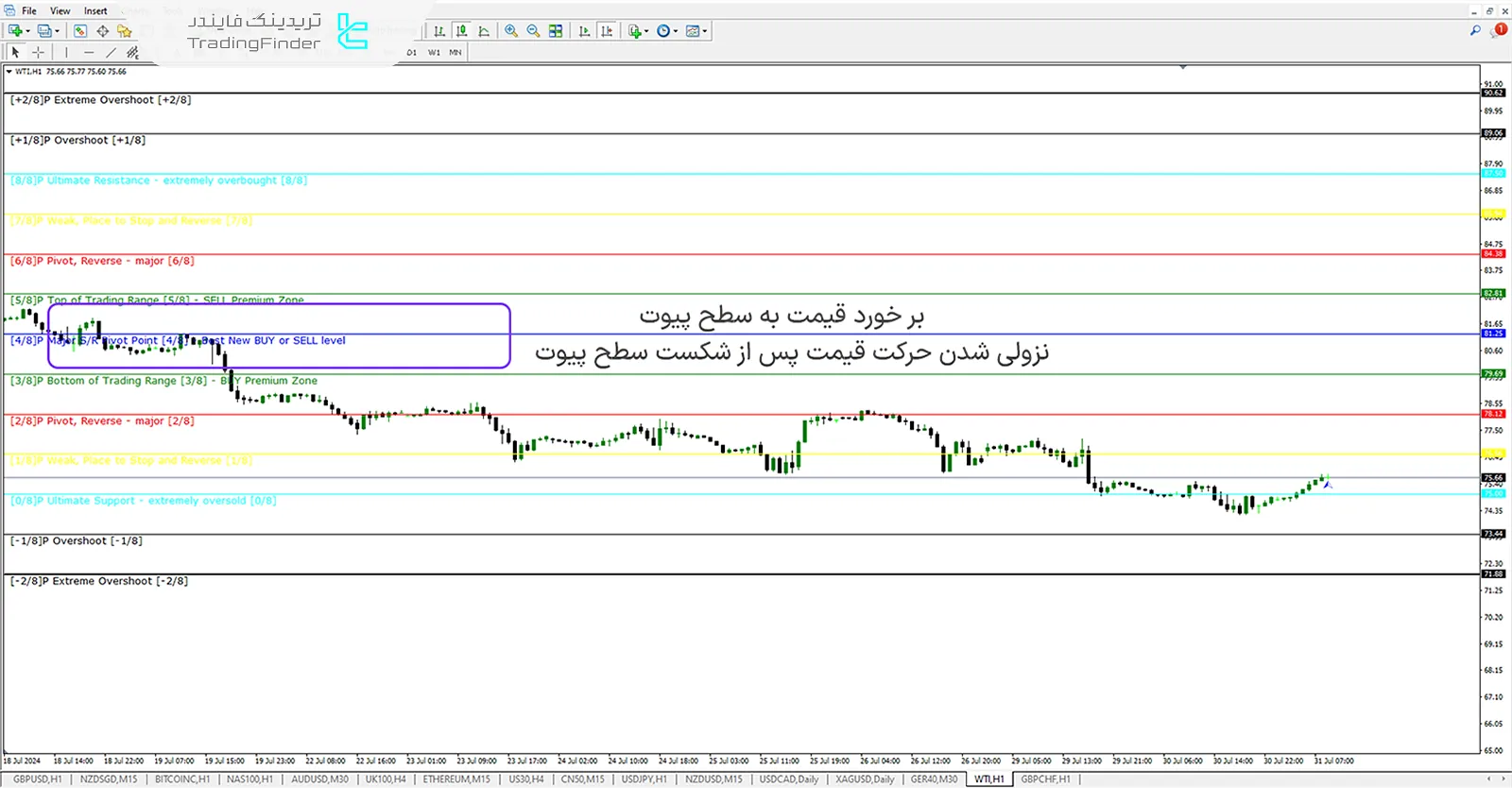
Task: Switch to the CN50,M15 chart tab
Action: (582, 779)
